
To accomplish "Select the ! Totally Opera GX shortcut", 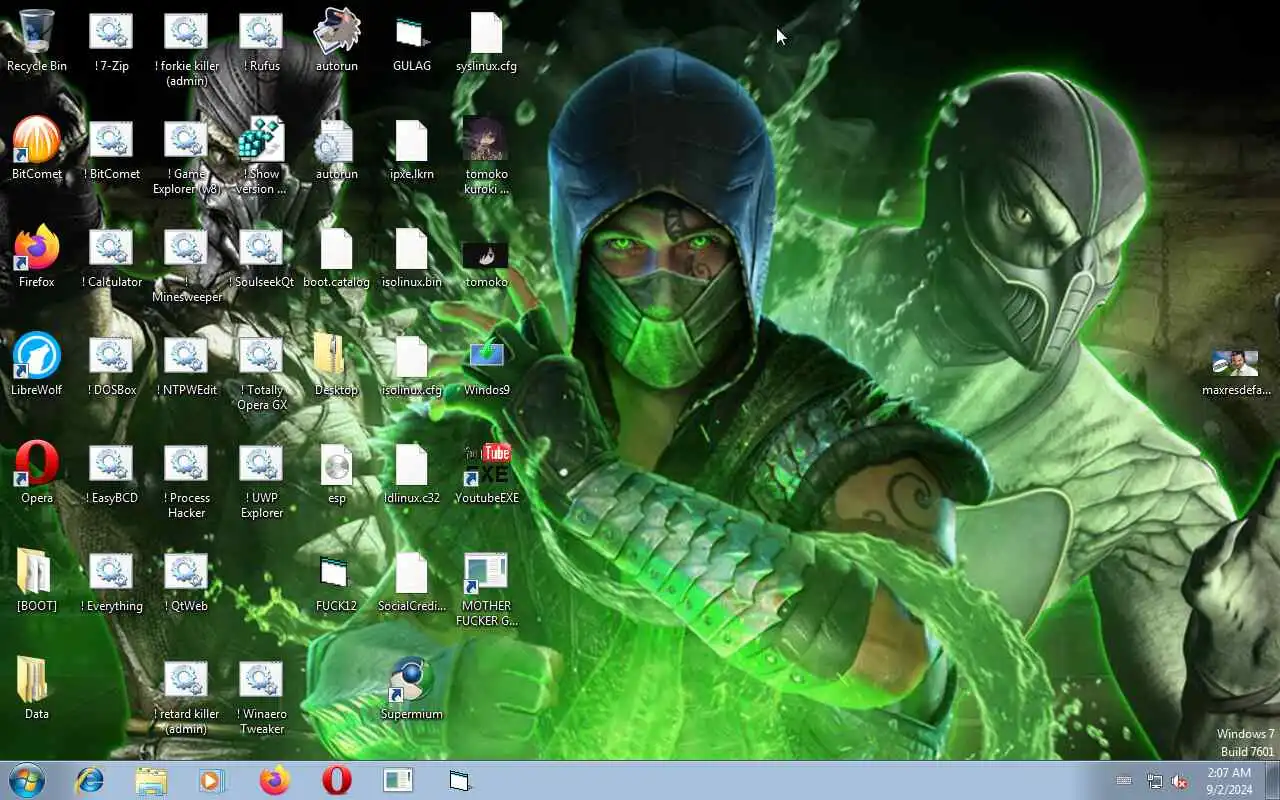I will click(261, 373).
